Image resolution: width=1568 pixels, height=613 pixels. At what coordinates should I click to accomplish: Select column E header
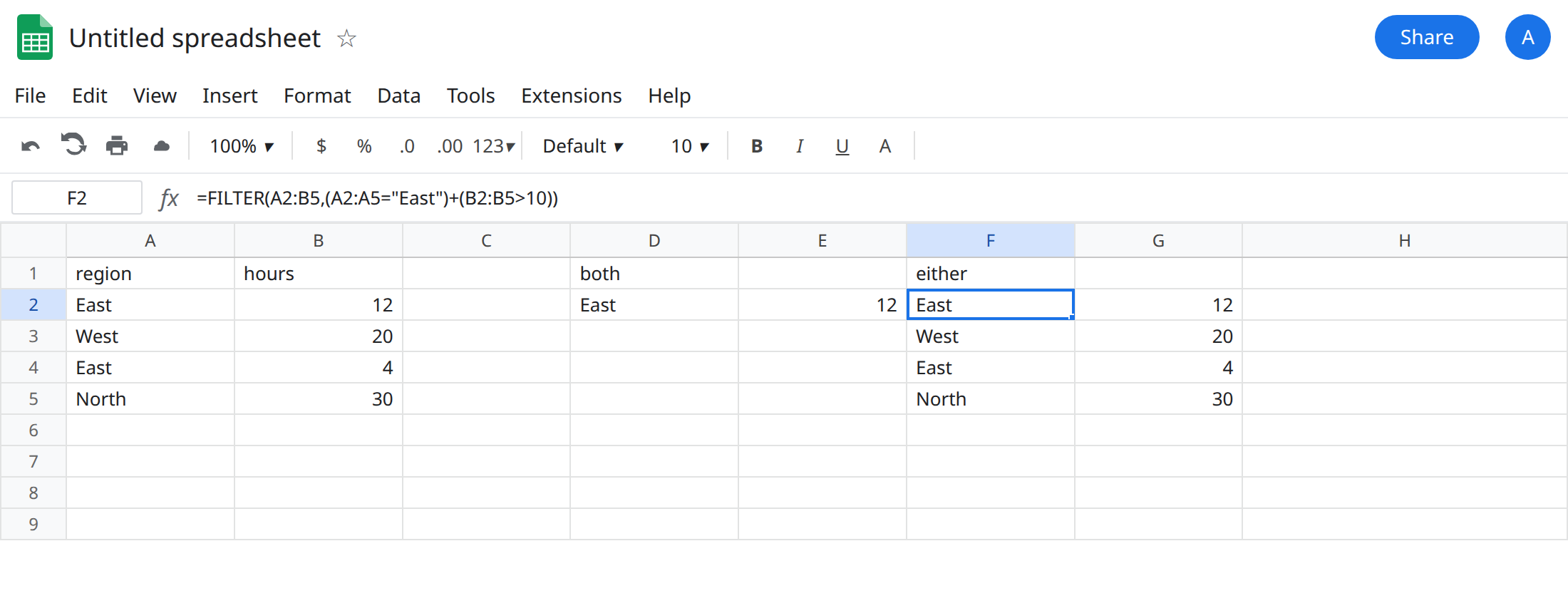pyautogui.click(x=822, y=241)
